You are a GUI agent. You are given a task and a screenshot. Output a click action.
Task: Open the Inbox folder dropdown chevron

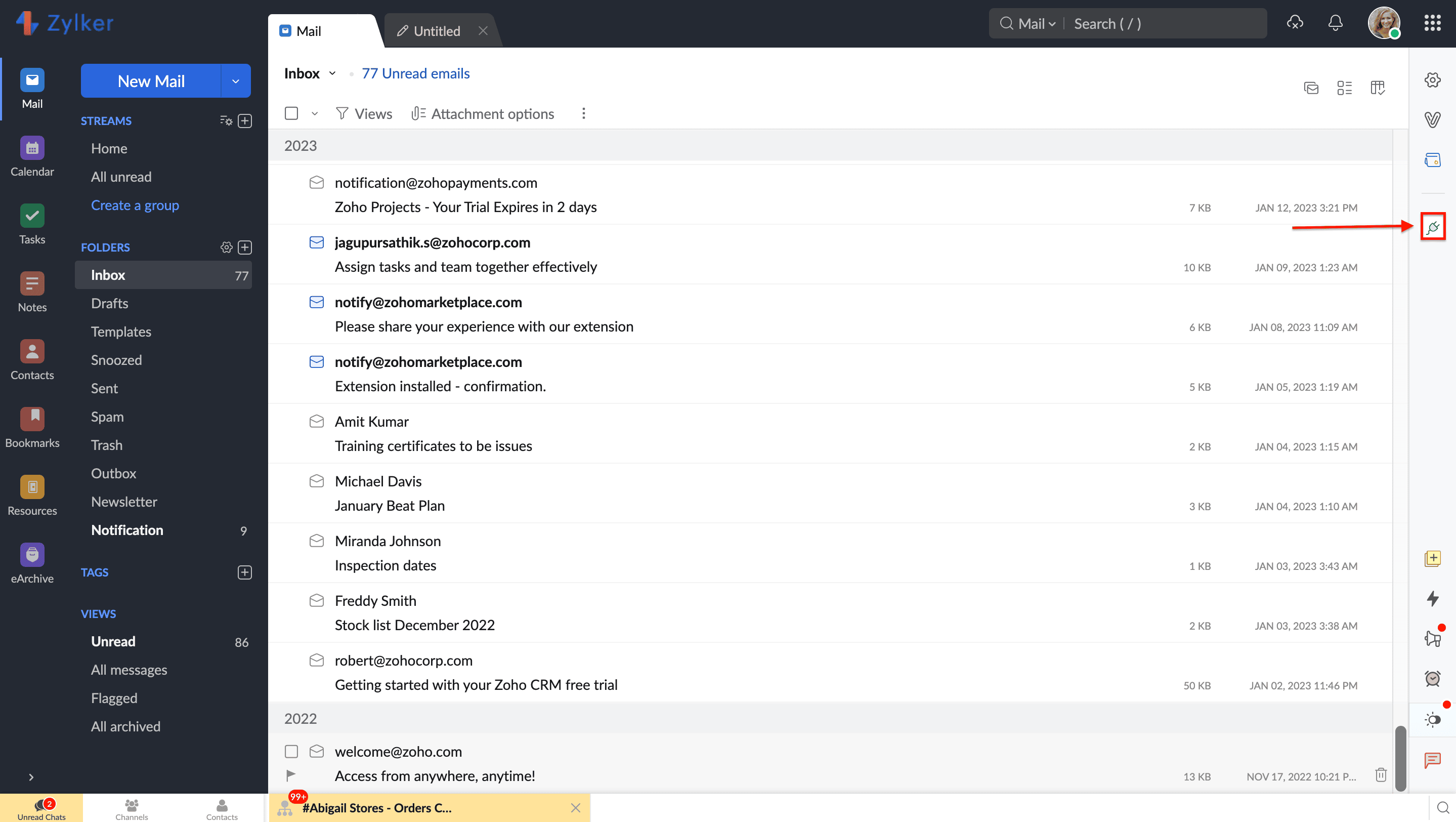click(x=332, y=73)
